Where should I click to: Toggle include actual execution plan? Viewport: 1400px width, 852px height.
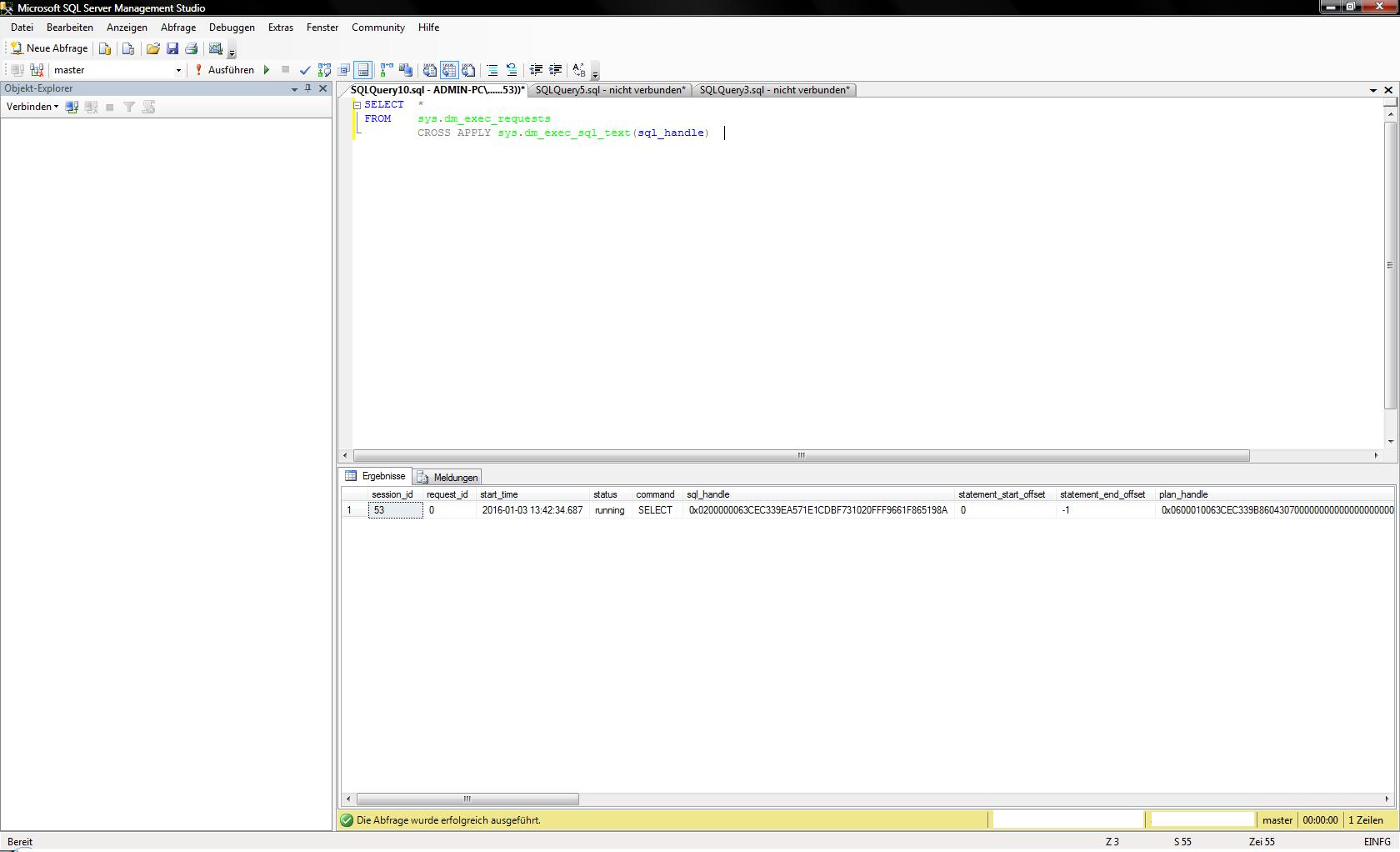[x=387, y=70]
